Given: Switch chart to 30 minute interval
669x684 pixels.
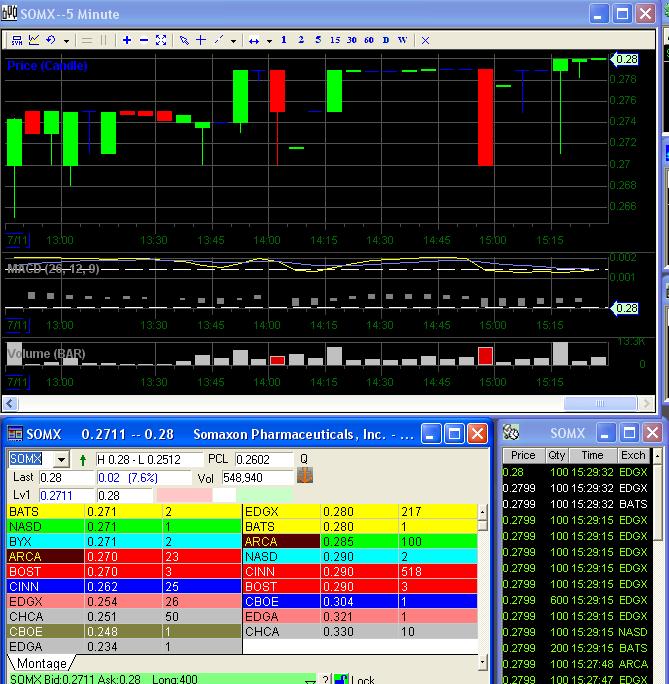Looking at the screenshot, I should (x=352, y=40).
